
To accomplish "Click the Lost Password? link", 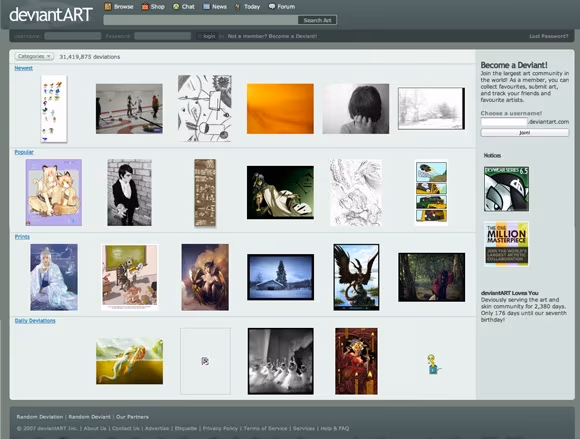I will 549,36.
